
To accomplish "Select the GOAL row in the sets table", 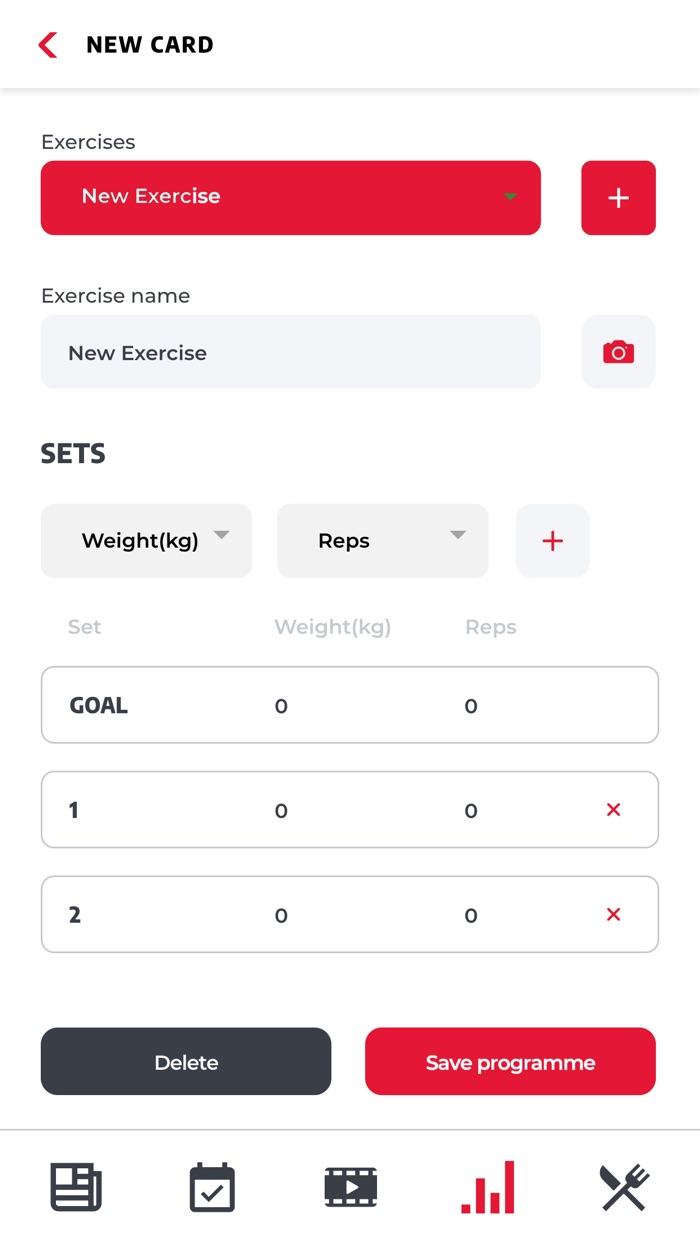I will coord(350,705).
